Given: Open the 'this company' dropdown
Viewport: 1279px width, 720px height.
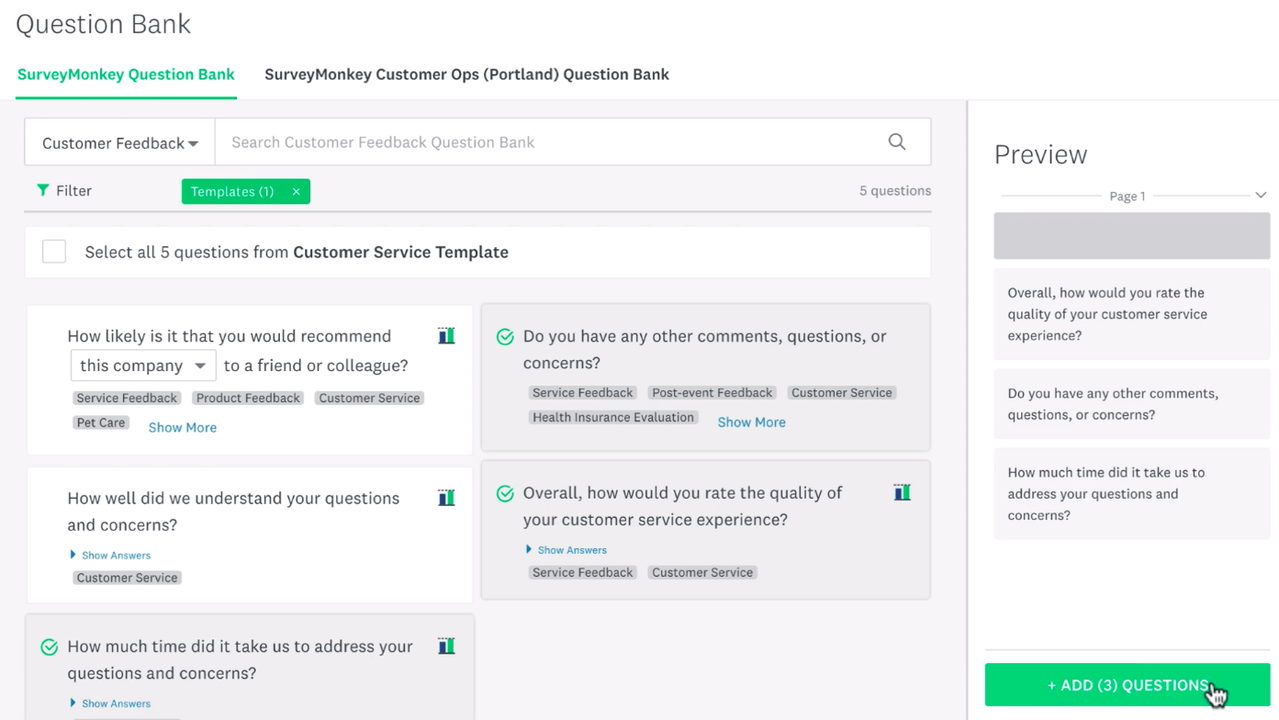Looking at the screenshot, I should click(x=143, y=366).
